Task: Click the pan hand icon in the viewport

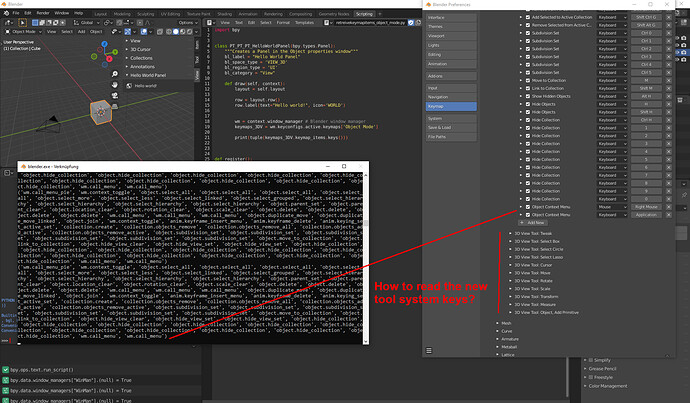Action: pos(115,84)
